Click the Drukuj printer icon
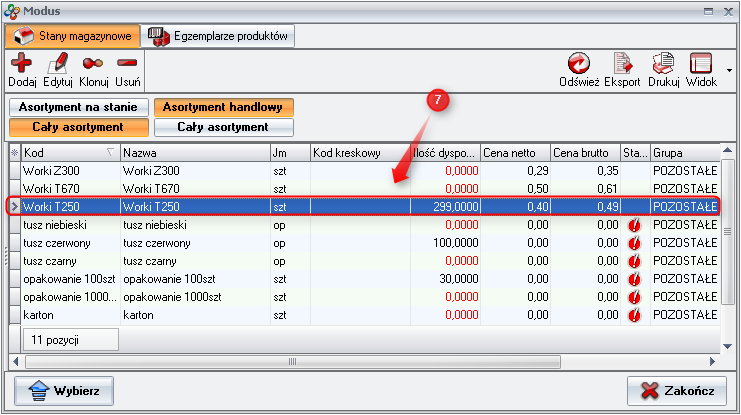This screenshot has width=741, height=415. (x=663, y=64)
